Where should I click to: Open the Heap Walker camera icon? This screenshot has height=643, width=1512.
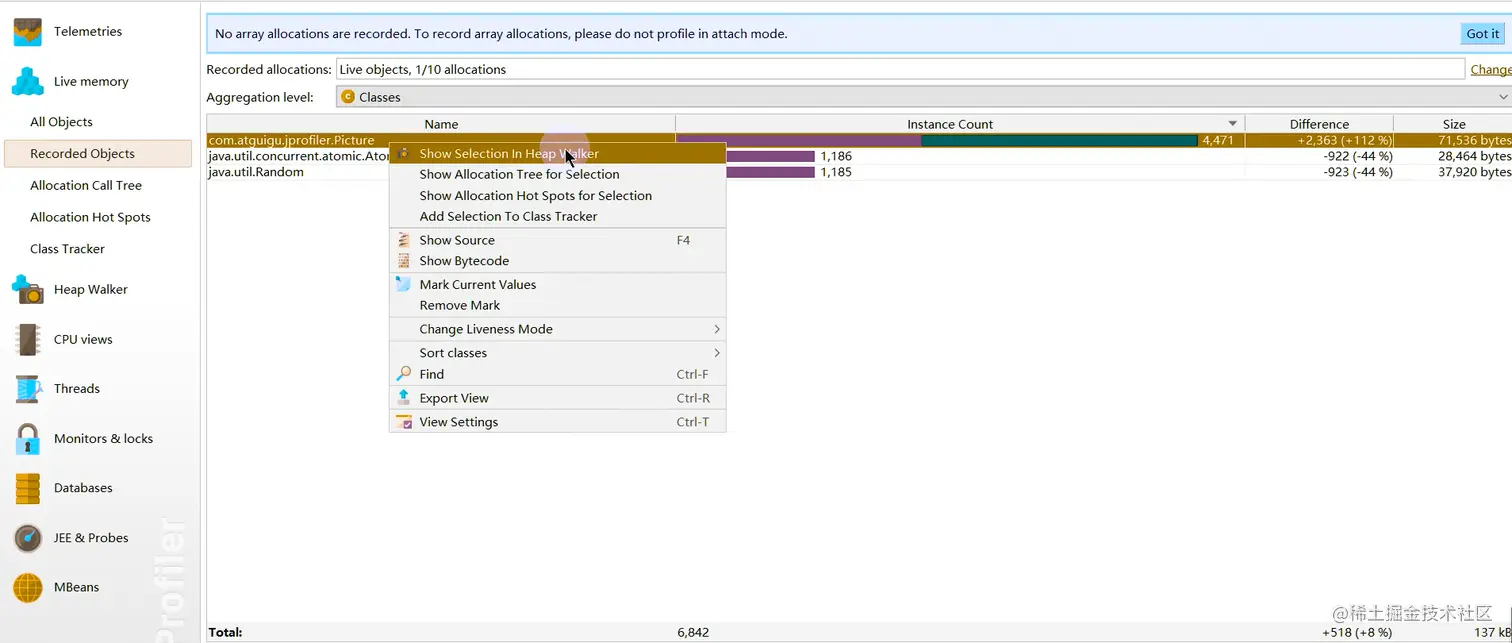coord(28,290)
